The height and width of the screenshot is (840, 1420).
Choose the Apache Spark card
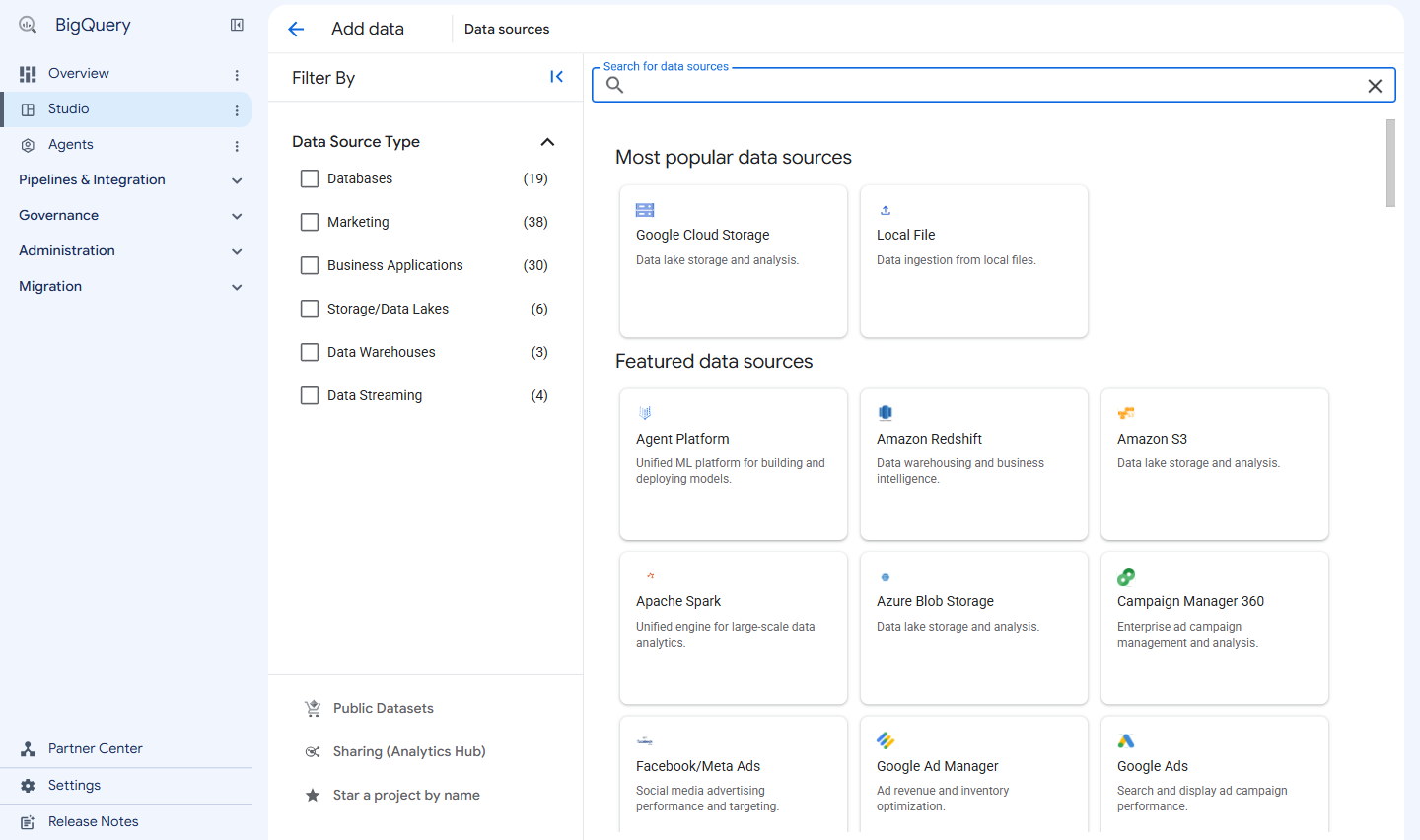click(x=734, y=628)
